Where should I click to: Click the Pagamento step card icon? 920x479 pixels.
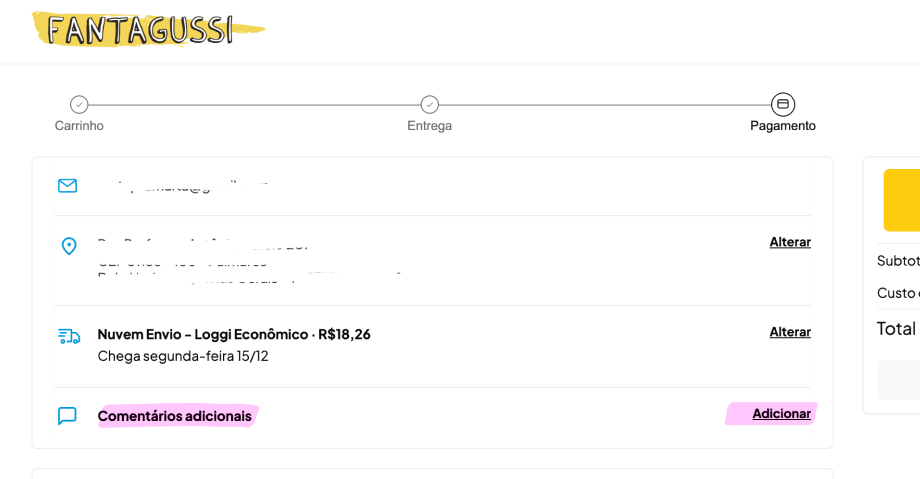pyautogui.click(x=783, y=104)
